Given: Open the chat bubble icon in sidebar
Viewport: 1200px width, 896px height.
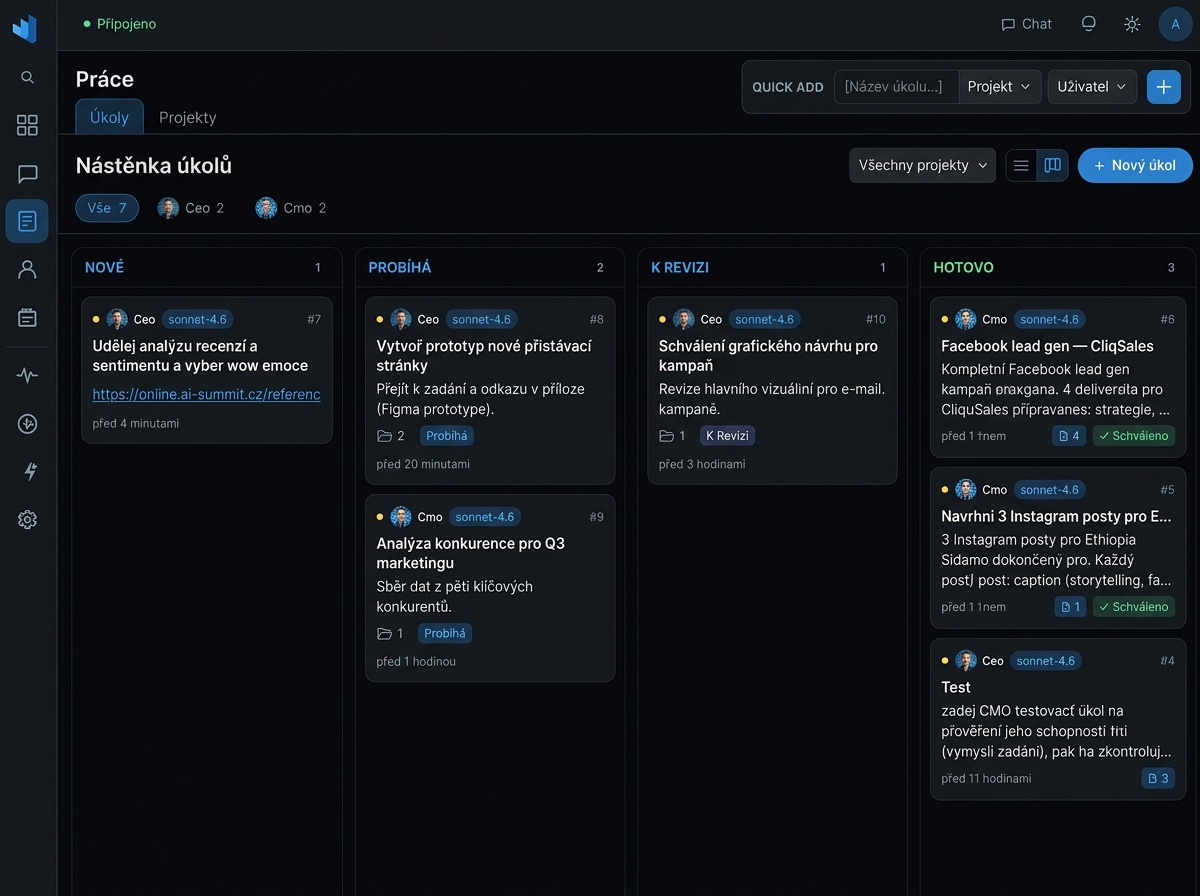Looking at the screenshot, I should tap(27, 174).
